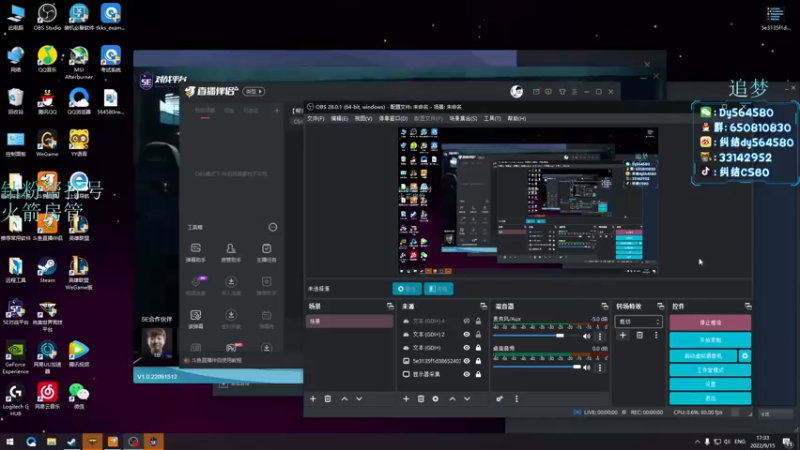Click the OBS preview canvas
The width and height of the screenshot is (800, 450).
(528, 201)
